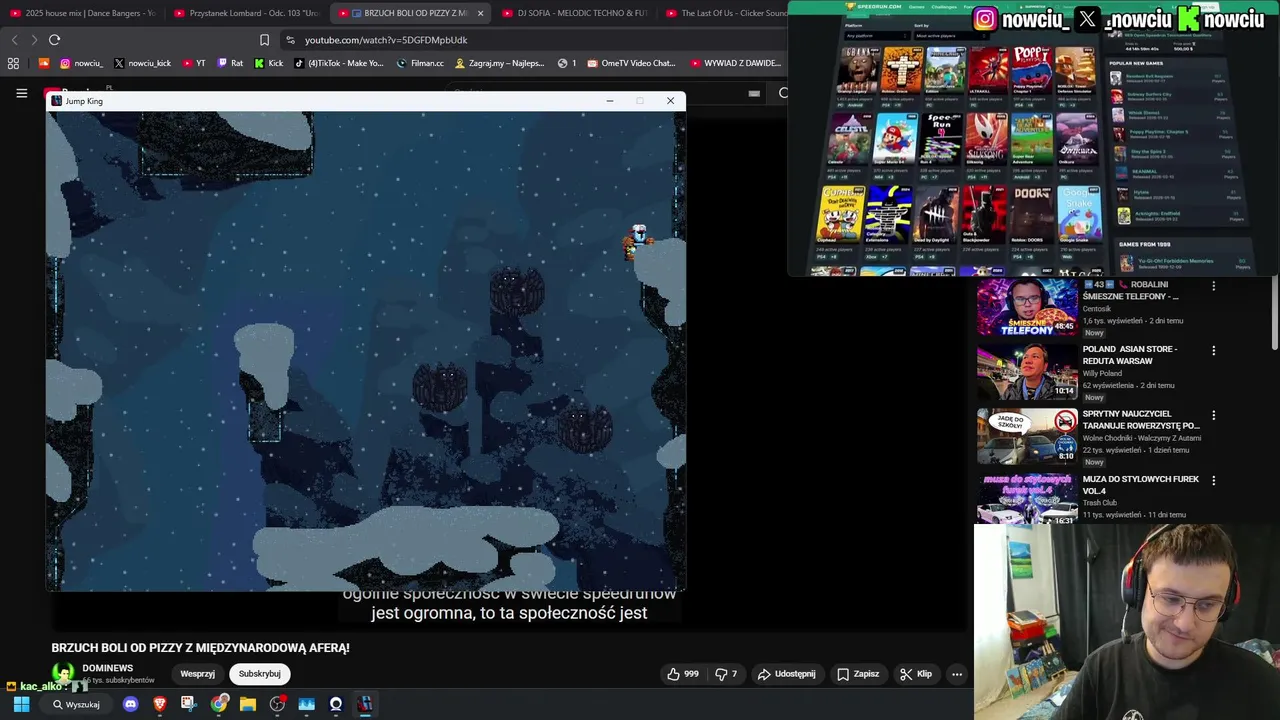Open the DOMINEWS channel name link
This screenshot has width=1280, height=720.
[108, 668]
